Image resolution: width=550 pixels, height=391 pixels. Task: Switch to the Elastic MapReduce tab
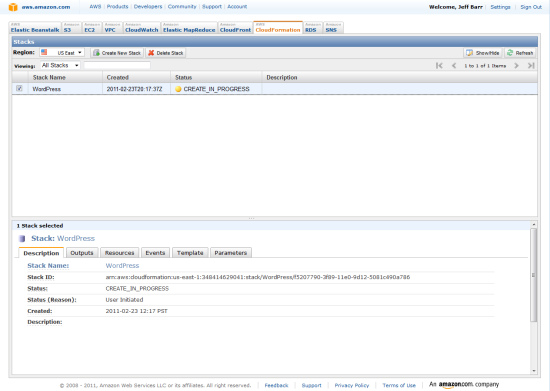(189, 28)
